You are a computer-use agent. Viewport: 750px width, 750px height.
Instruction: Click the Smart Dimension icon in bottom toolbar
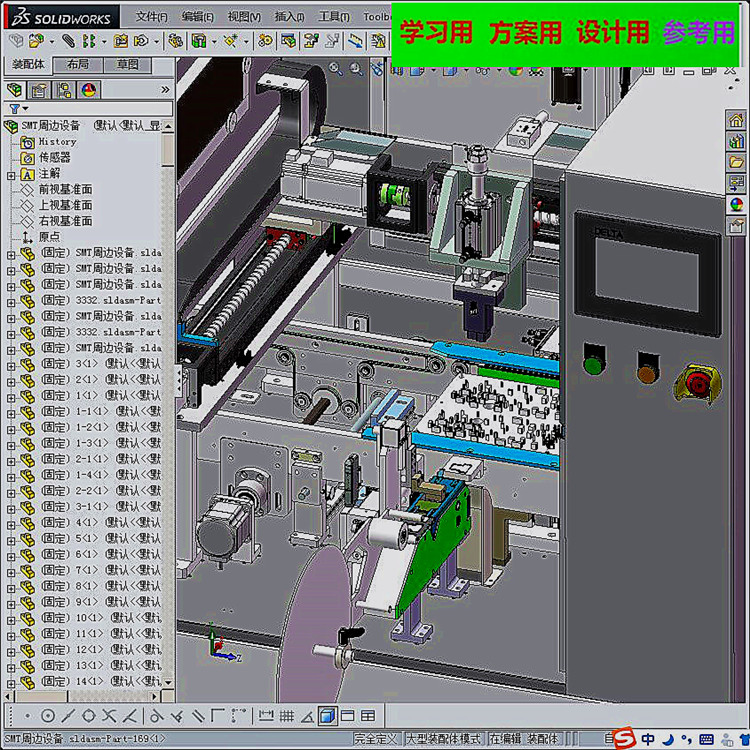(x=265, y=716)
